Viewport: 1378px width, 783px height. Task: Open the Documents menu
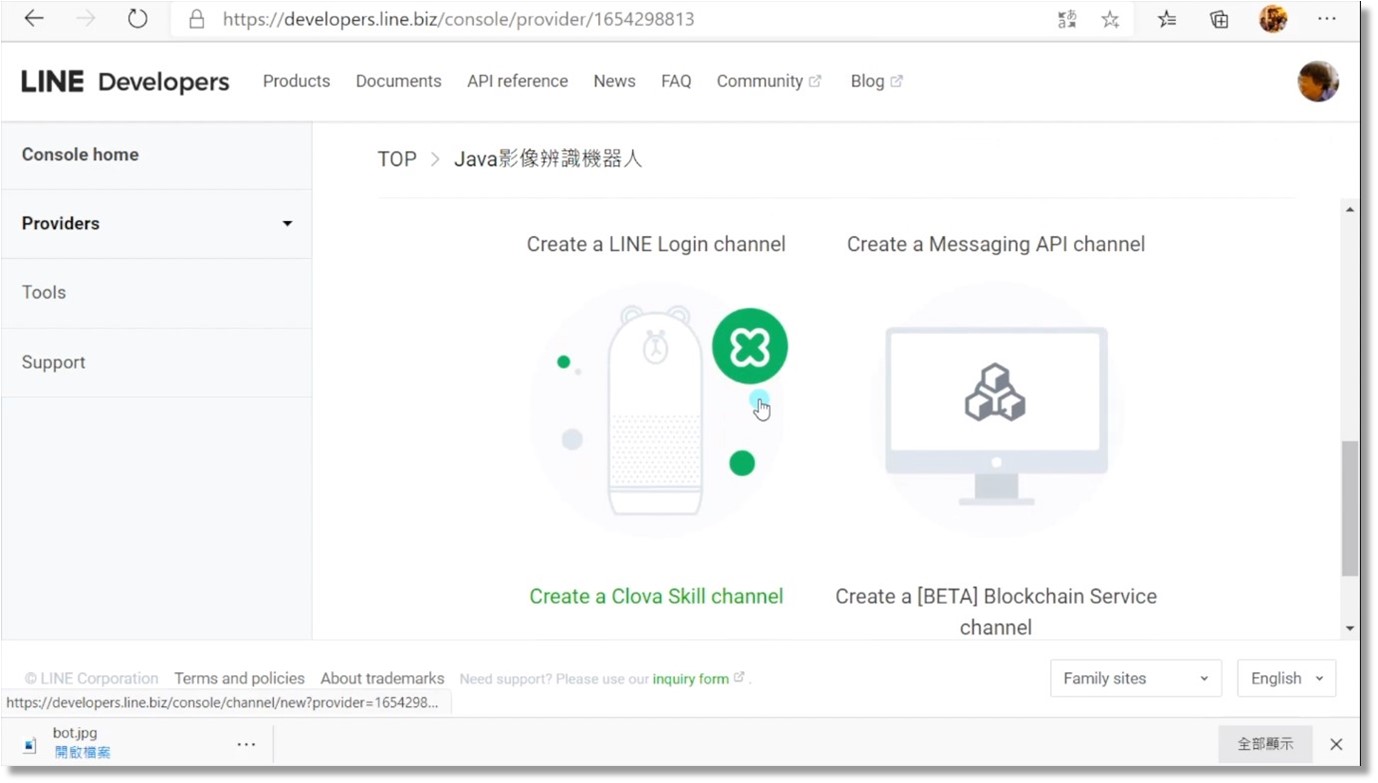398,81
